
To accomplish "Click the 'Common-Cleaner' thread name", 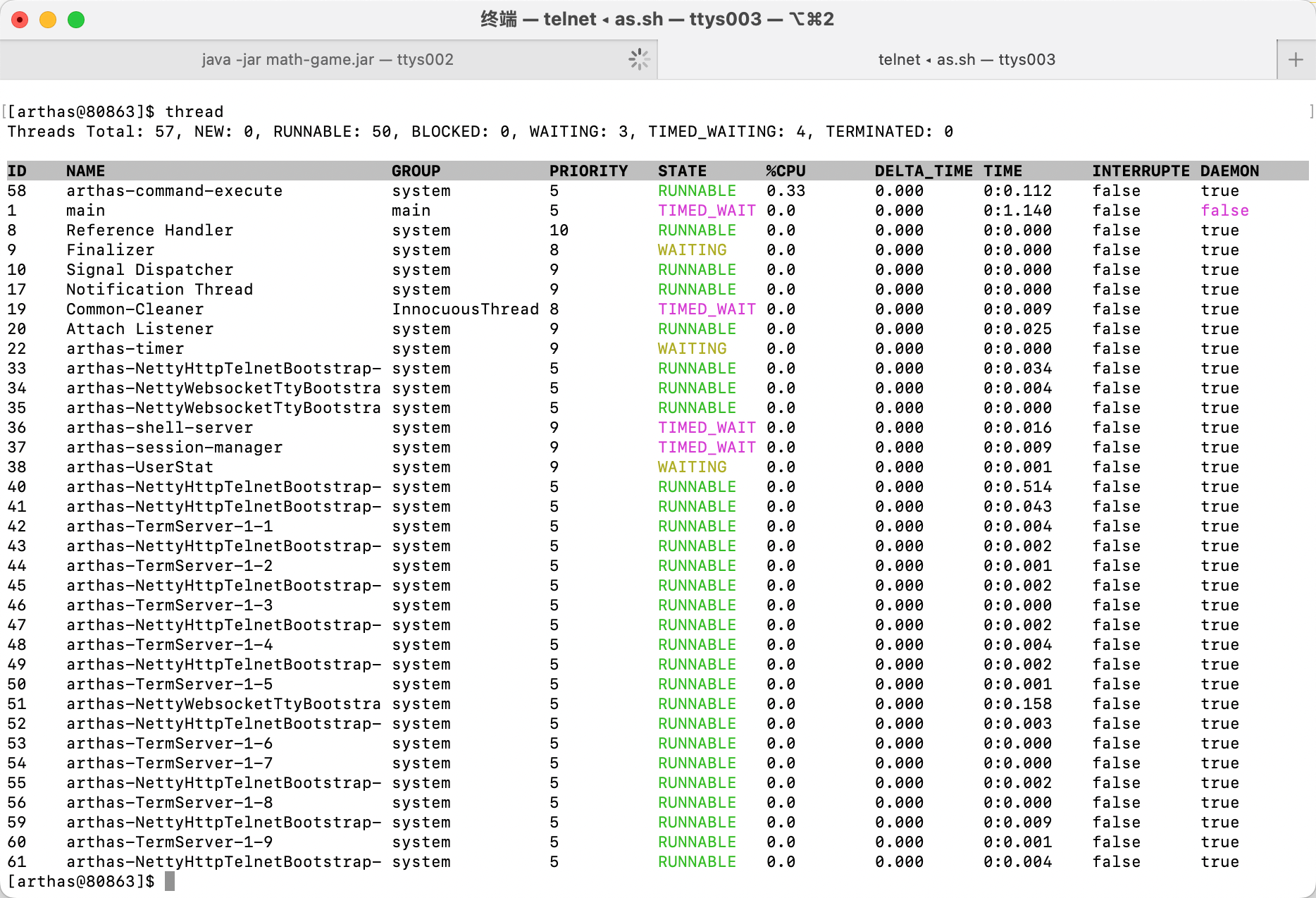I will pos(135,309).
